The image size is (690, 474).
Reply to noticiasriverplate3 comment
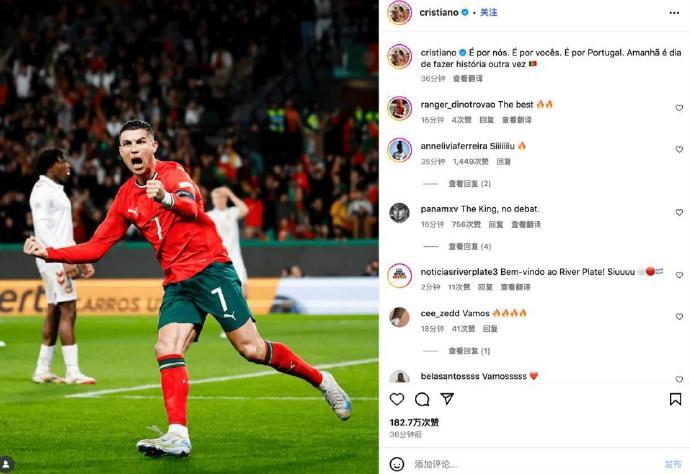485,287
